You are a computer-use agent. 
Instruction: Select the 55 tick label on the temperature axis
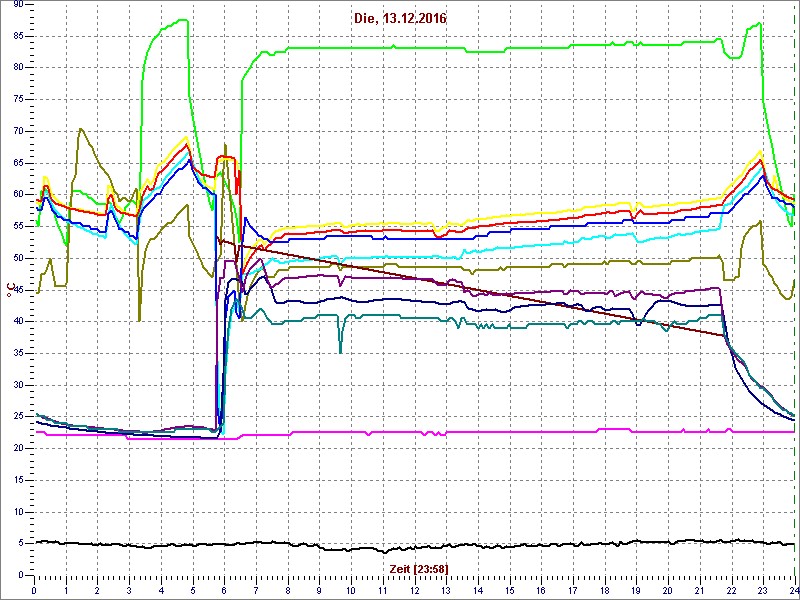[x=18, y=226]
